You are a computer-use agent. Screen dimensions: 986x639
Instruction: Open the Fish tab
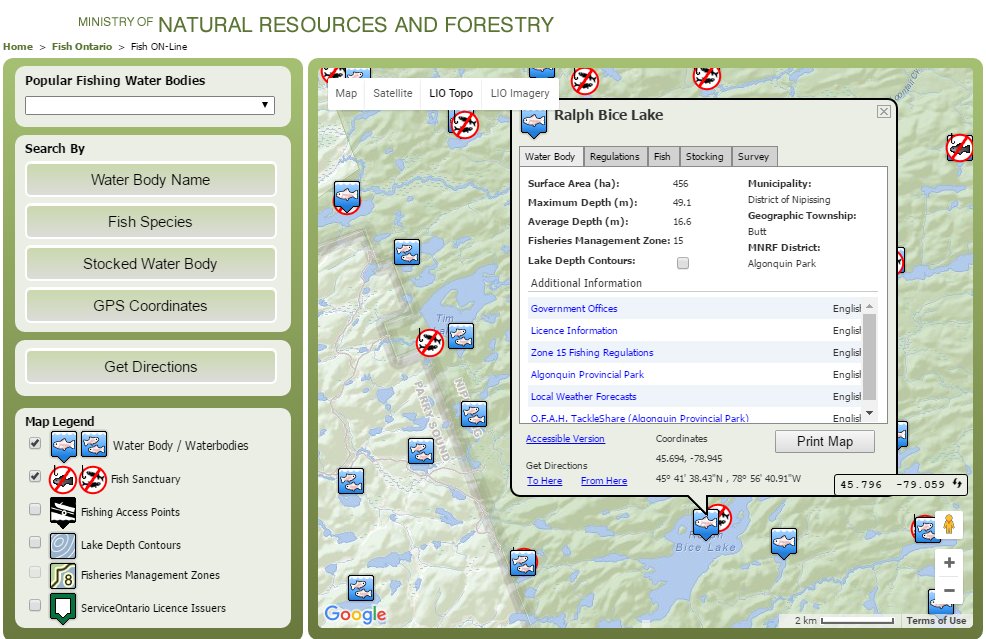(x=662, y=157)
